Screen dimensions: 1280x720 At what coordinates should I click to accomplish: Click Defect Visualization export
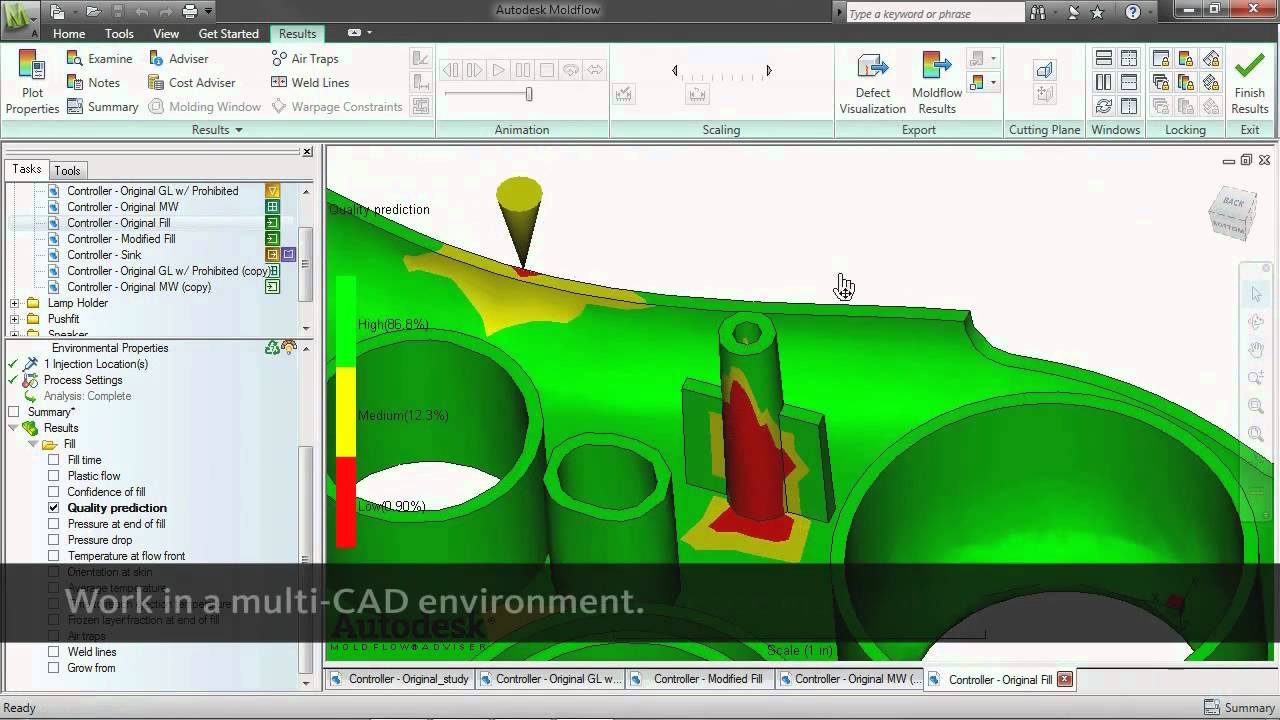[x=873, y=83]
